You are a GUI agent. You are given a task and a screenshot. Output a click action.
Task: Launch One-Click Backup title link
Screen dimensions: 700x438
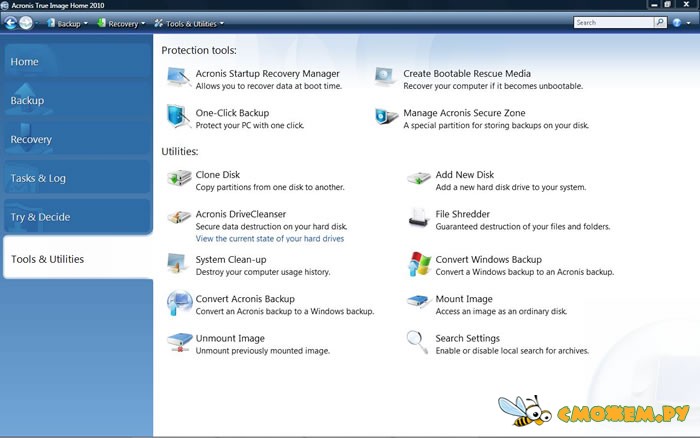point(232,113)
